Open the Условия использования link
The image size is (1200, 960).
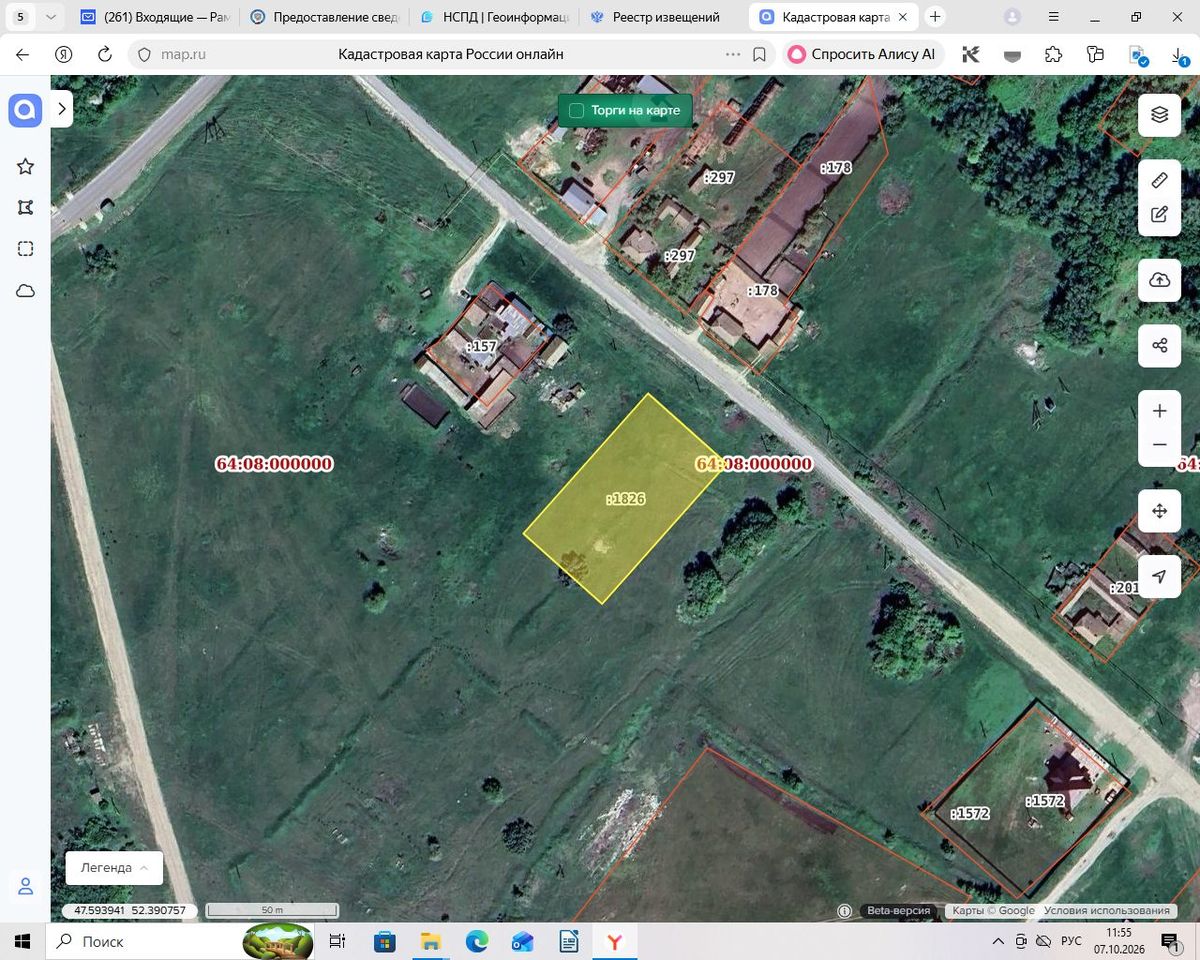click(x=1107, y=911)
